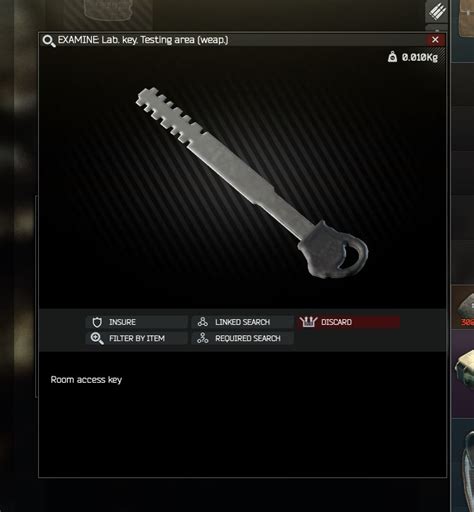Click the Room access key description text
The width and height of the screenshot is (474, 512).
(x=86, y=380)
